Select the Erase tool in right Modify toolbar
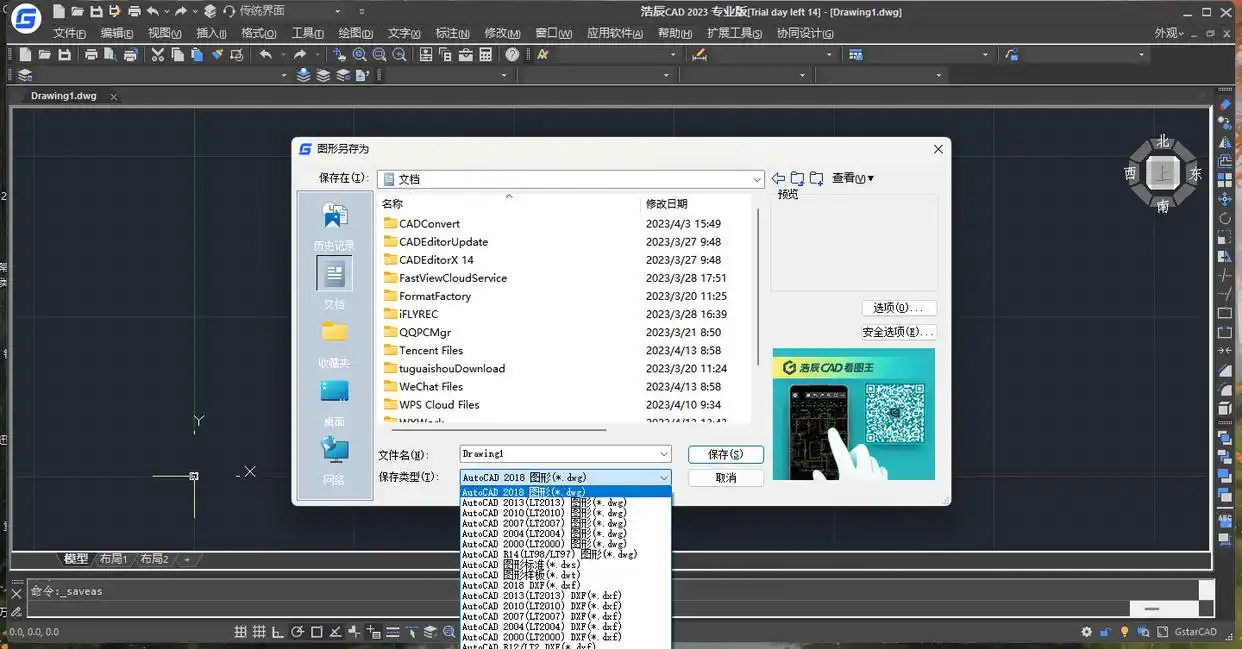 [x=1225, y=105]
